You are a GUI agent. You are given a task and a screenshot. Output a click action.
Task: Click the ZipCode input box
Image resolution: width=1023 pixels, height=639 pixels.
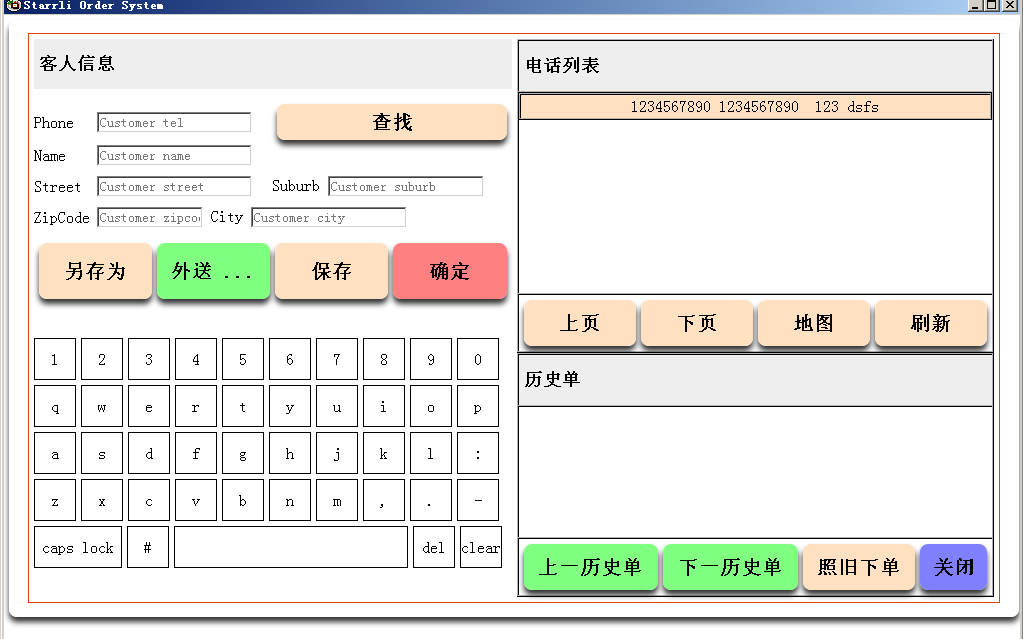coord(149,218)
